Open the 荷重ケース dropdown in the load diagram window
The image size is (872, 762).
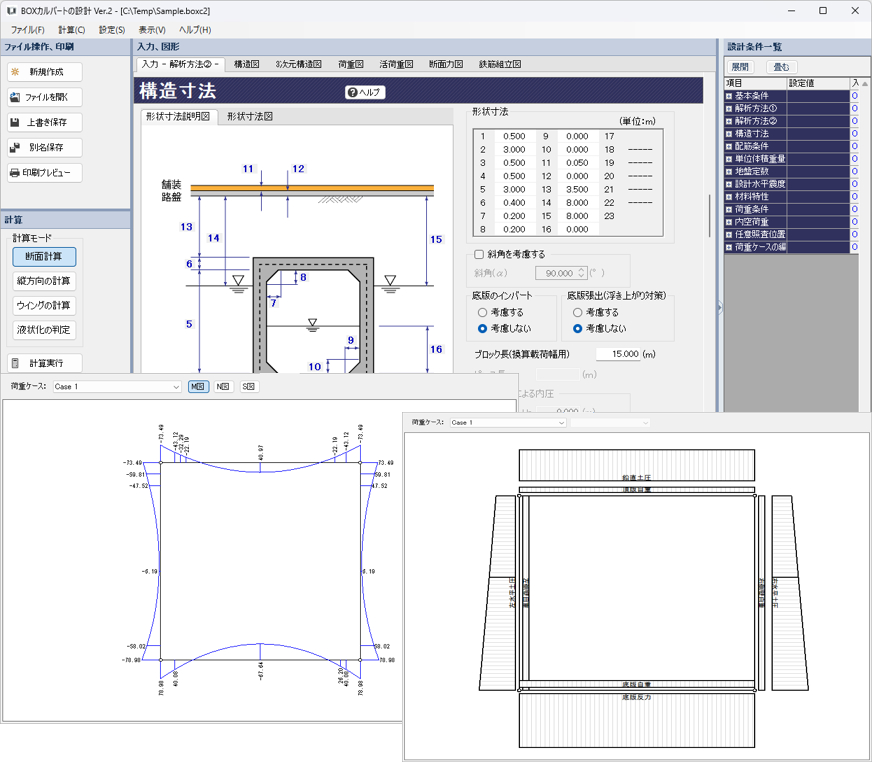click(x=508, y=423)
